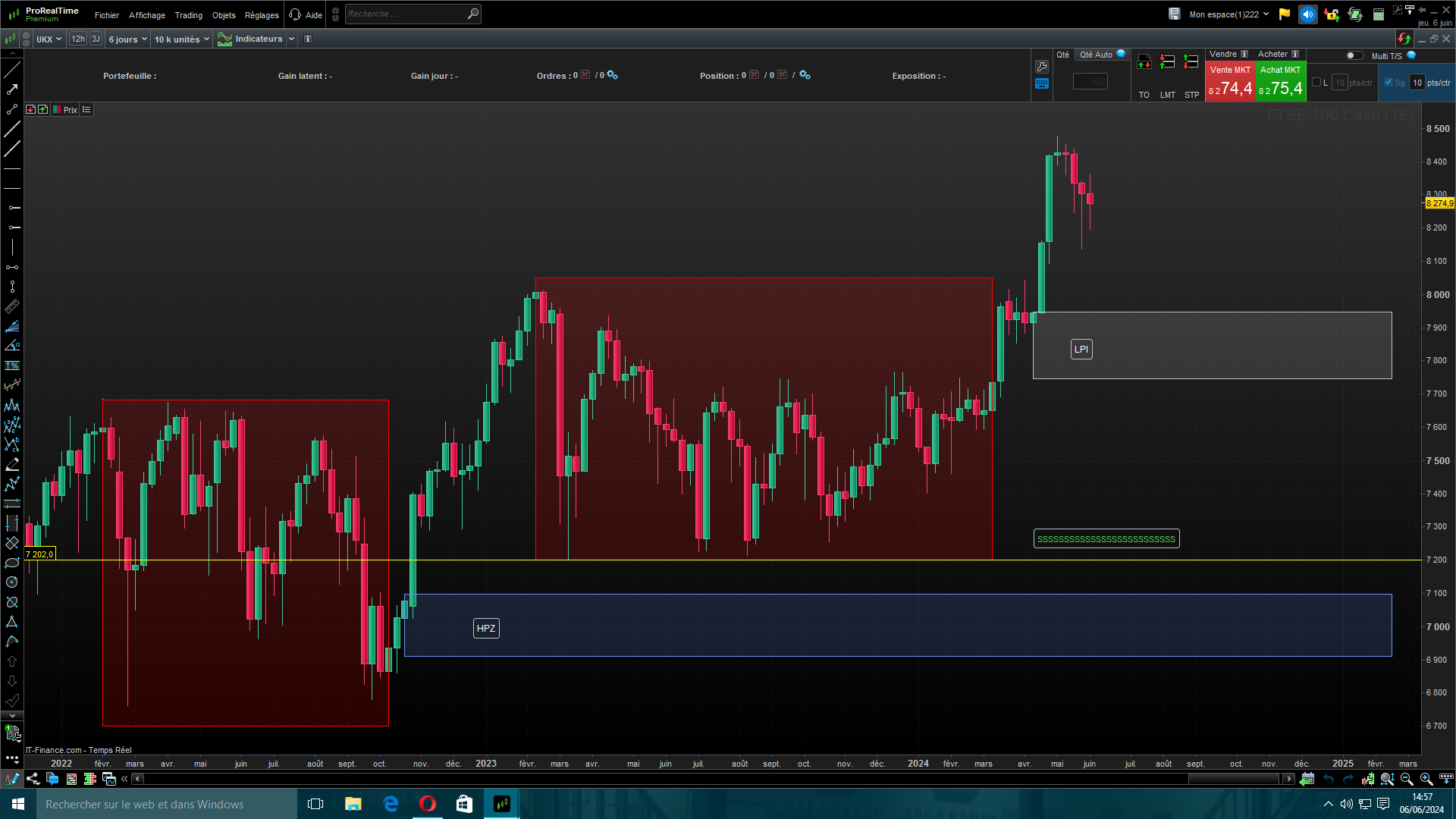Image resolution: width=1456 pixels, height=819 pixels.
Task: Click the wrench settings icon in order panel
Action: (1042, 67)
